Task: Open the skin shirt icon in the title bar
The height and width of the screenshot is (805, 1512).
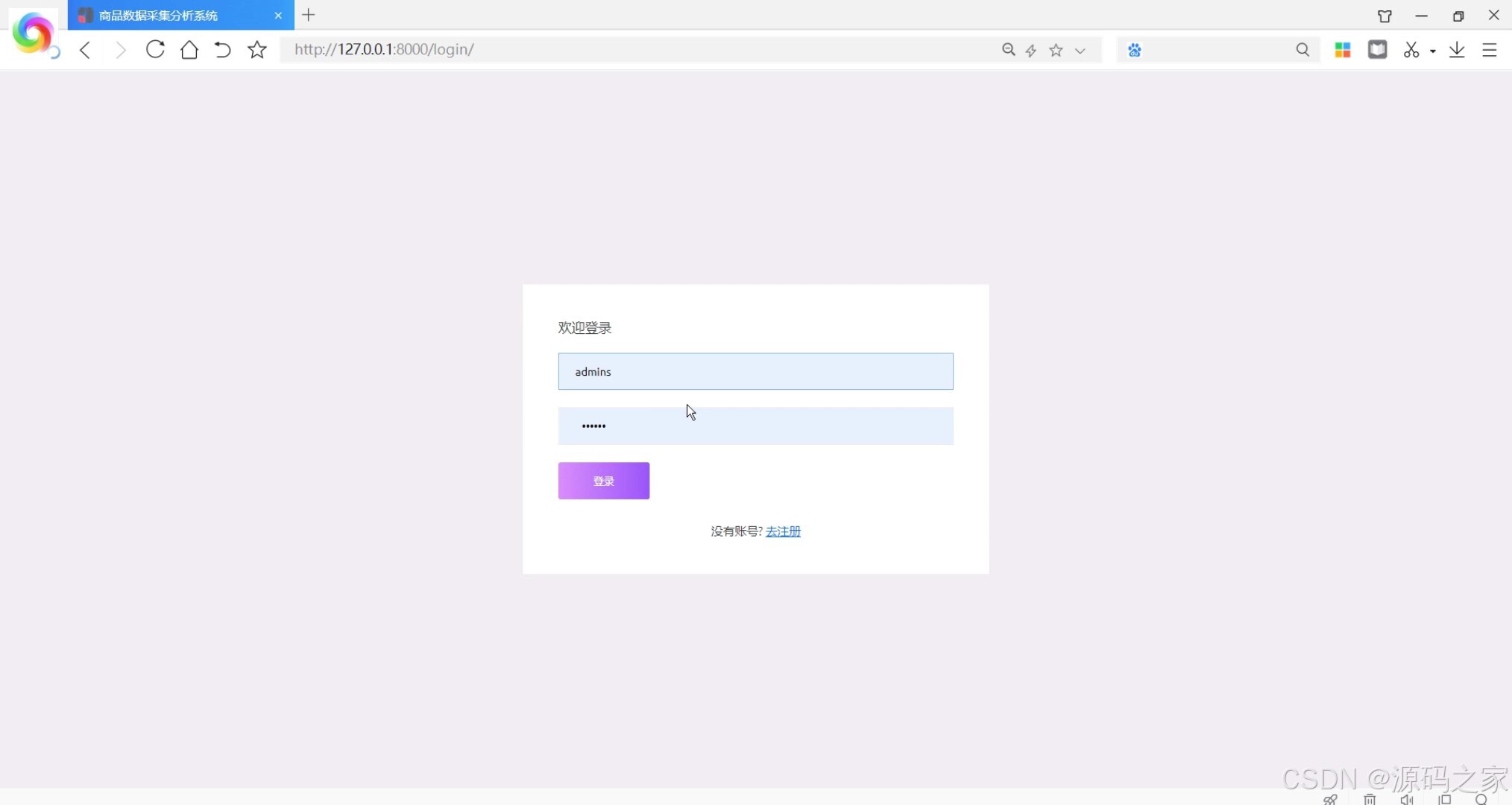Action: [1385, 16]
